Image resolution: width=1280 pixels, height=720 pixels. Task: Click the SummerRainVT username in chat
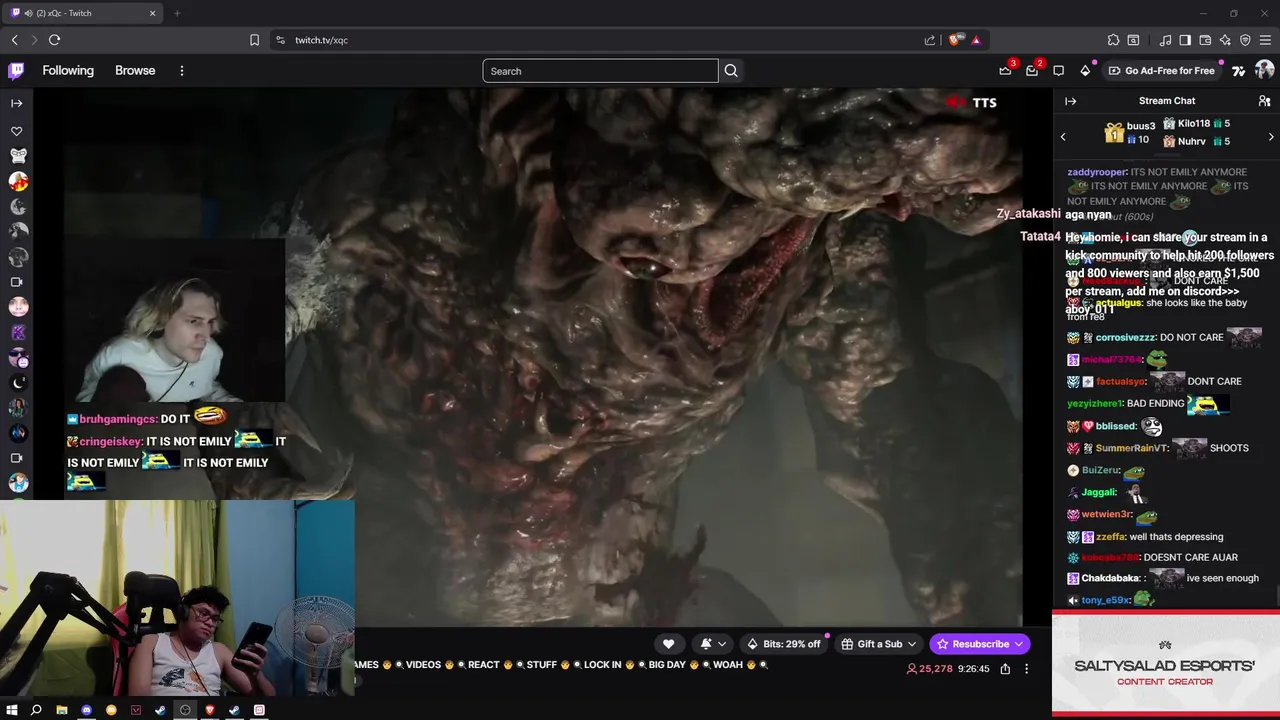click(1133, 449)
